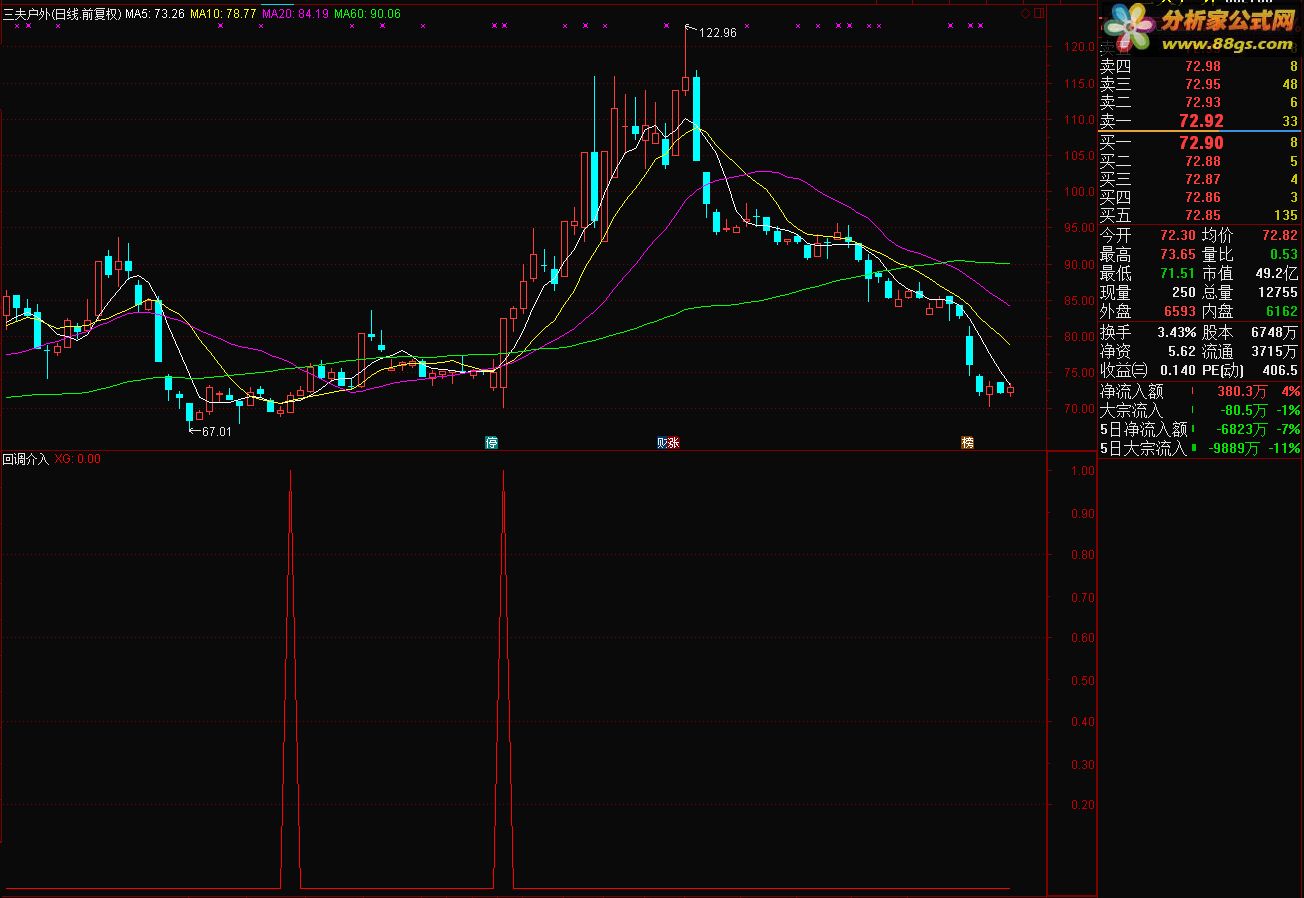The height and width of the screenshot is (898, 1304).
Task: Click the 内盘 value 6162
Action: (1281, 311)
